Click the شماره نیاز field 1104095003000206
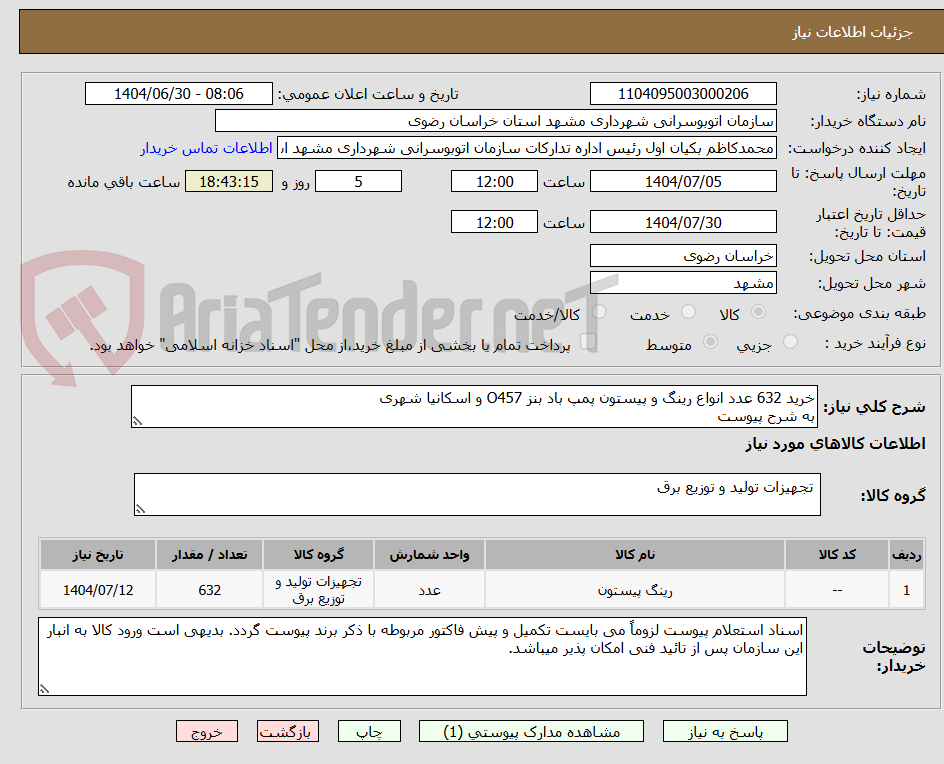The height and width of the screenshot is (764, 944). coord(683,92)
